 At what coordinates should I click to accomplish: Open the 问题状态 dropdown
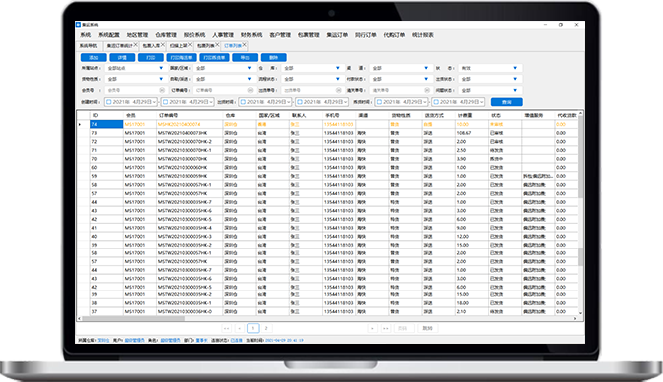(x=490, y=90)
